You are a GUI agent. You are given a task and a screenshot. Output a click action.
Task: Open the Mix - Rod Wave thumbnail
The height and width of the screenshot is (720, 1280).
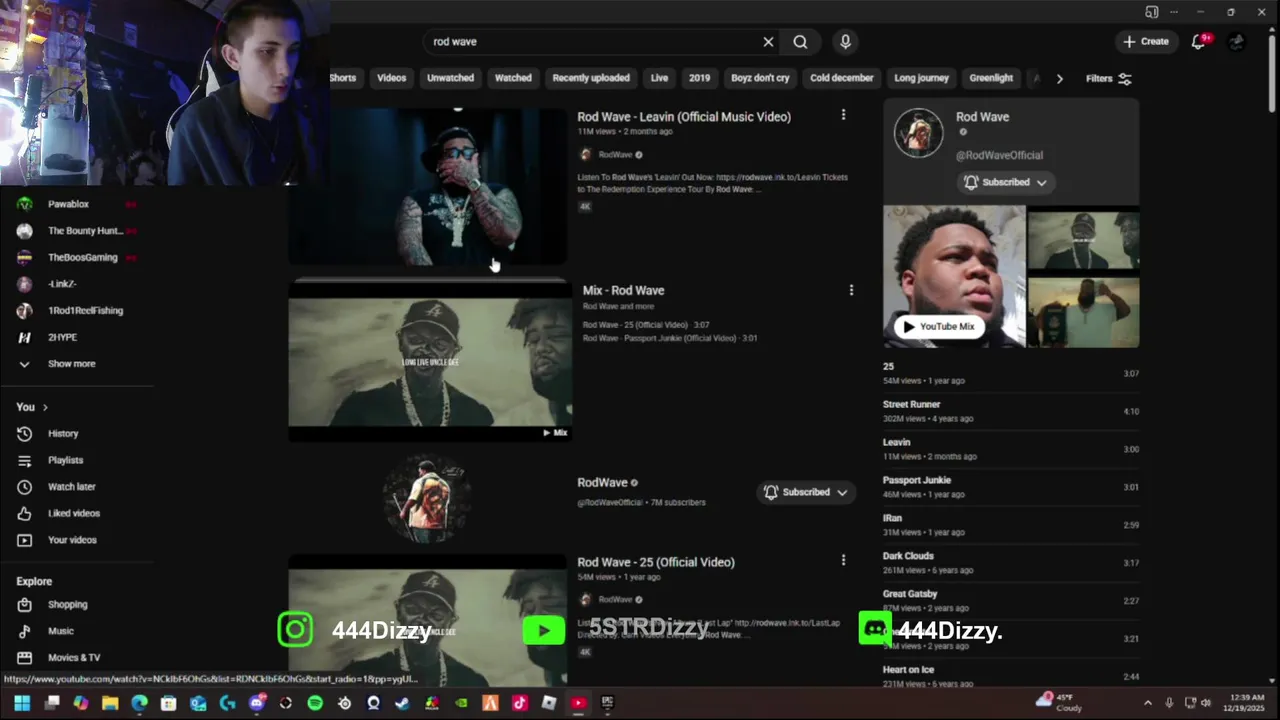point(430,360)
